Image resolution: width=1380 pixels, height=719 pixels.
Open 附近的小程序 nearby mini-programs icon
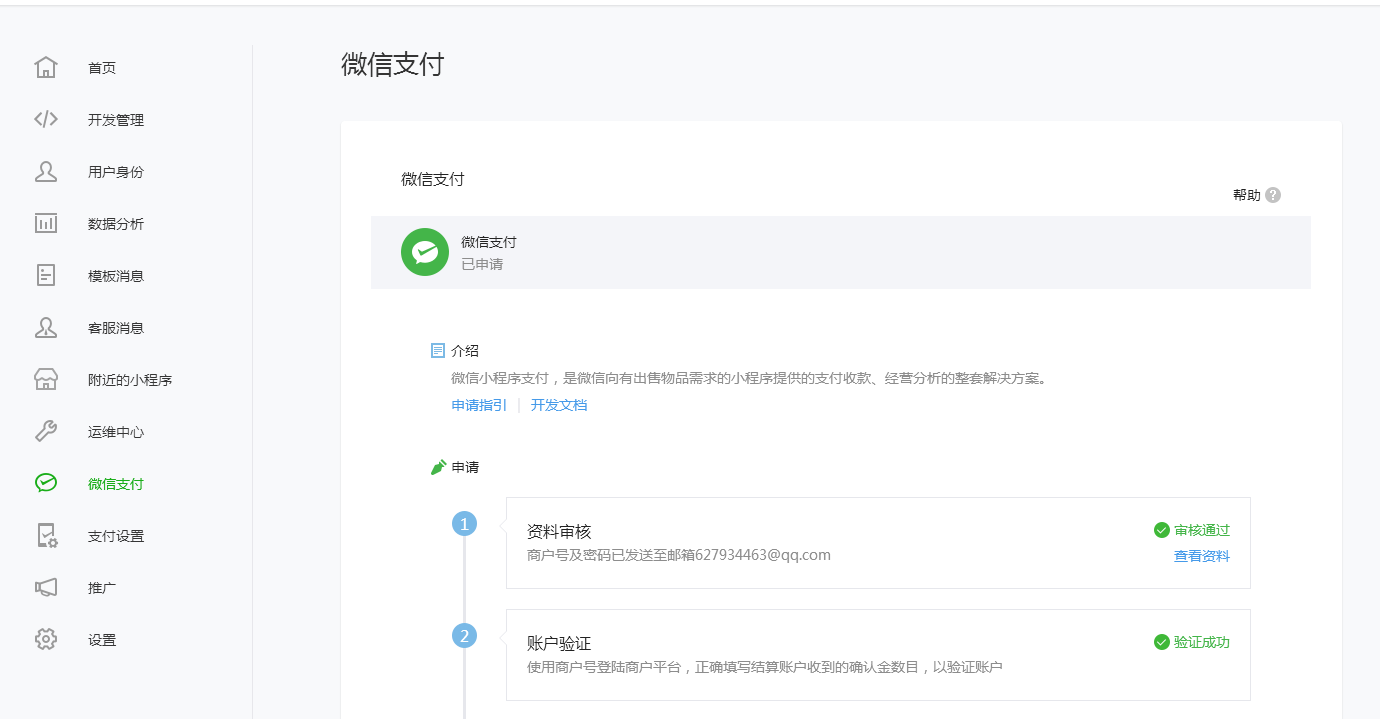[46, 379]
